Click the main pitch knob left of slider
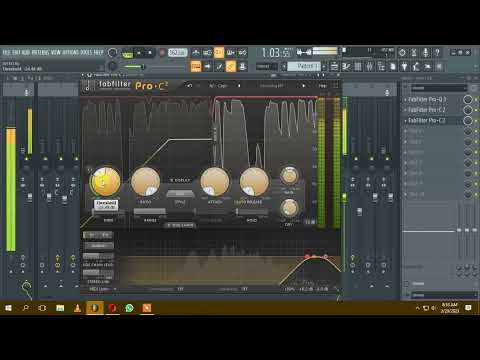This screenshot has height=360, width=480. click(113, 66)
